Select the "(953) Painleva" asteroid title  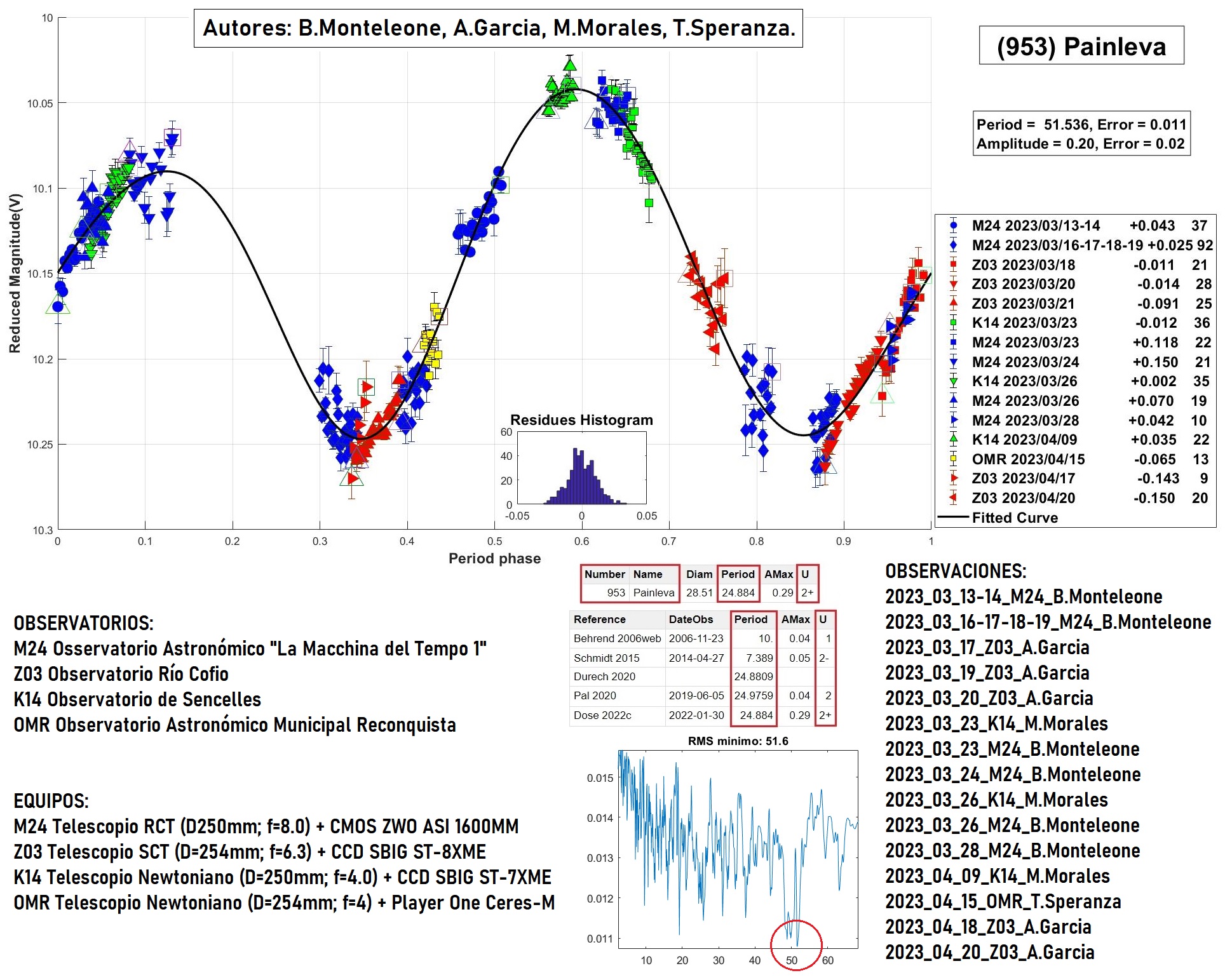point(1081,46)
